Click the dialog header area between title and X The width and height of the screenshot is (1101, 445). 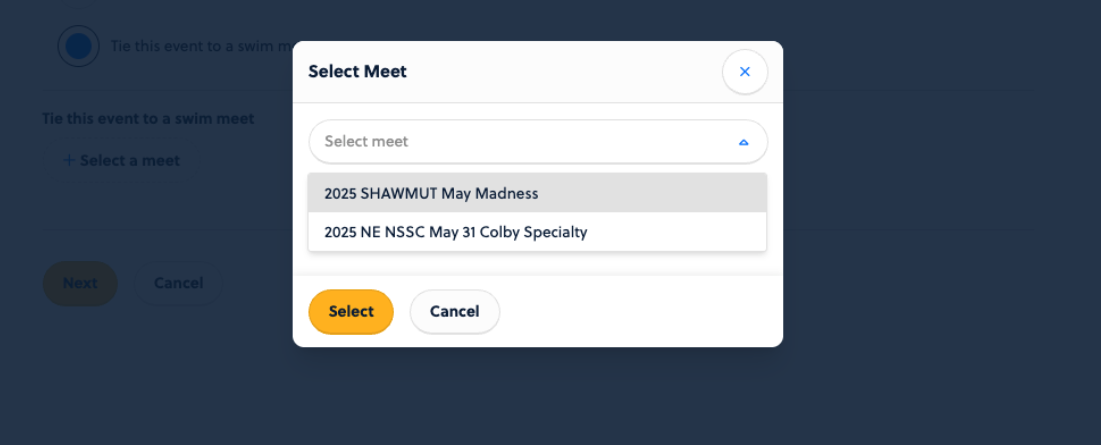[x=560, y=71]
